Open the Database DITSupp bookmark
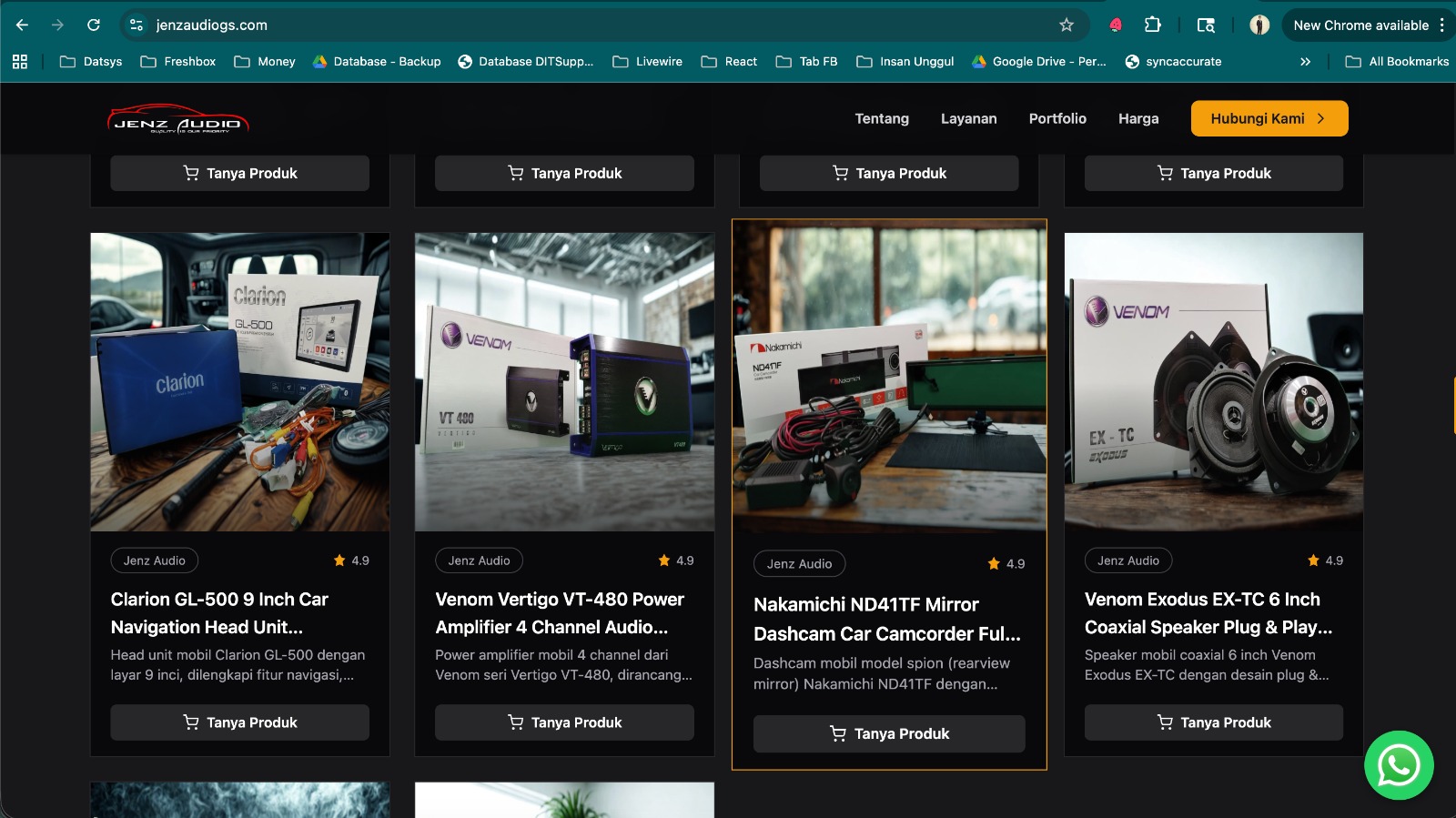This screenshot has width=1456, height=818. (525, 62)
